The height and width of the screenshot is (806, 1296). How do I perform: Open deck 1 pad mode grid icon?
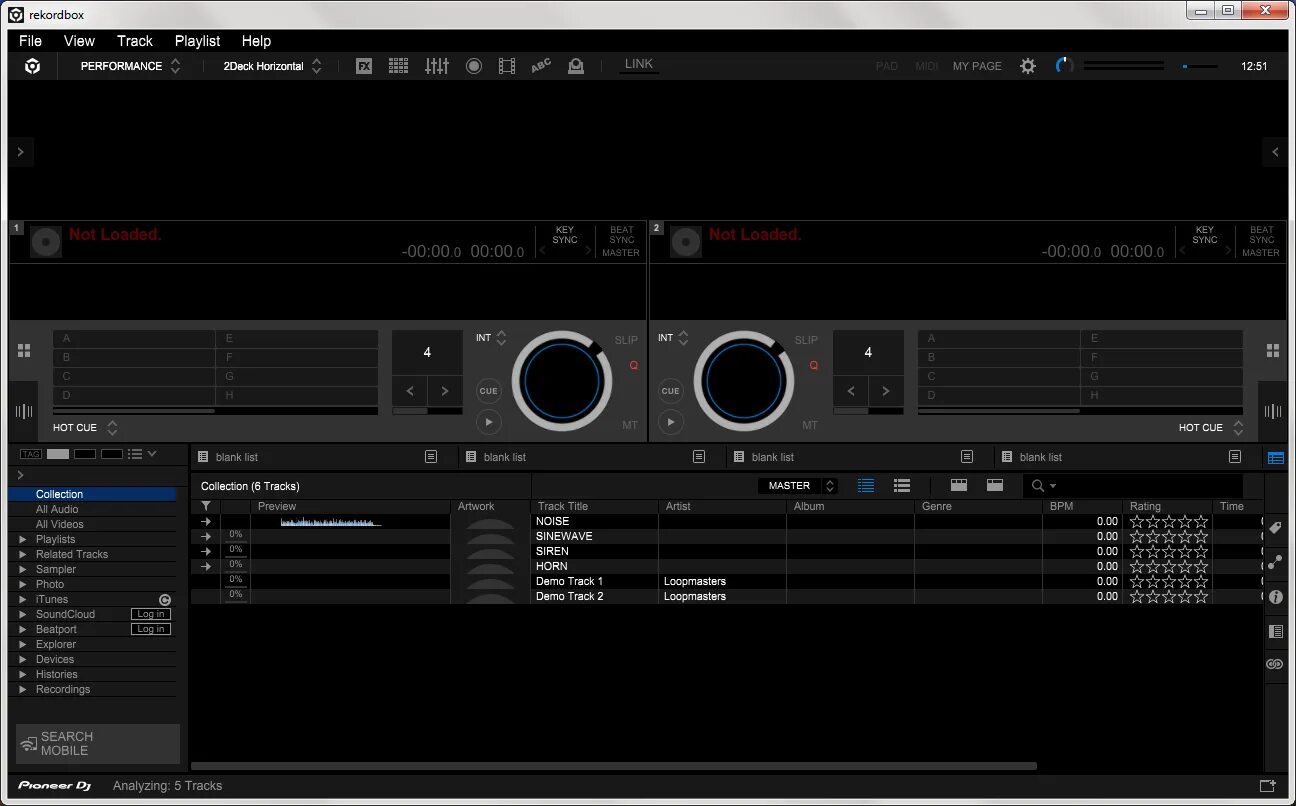24,351
